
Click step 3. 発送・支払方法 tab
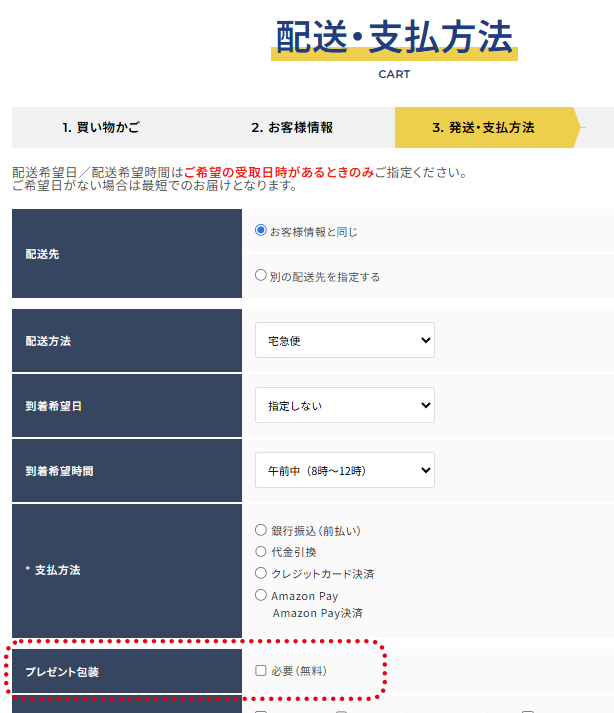tap(483, 128)
